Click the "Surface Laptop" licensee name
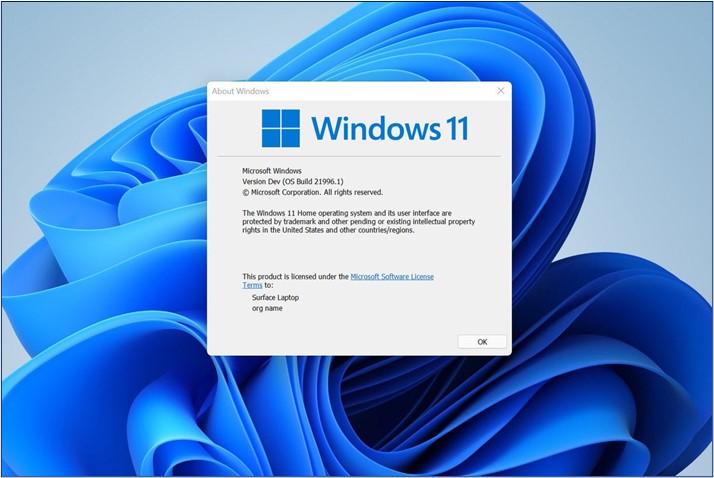The width and height of the screenshot is (714, 478). [275, 297]
